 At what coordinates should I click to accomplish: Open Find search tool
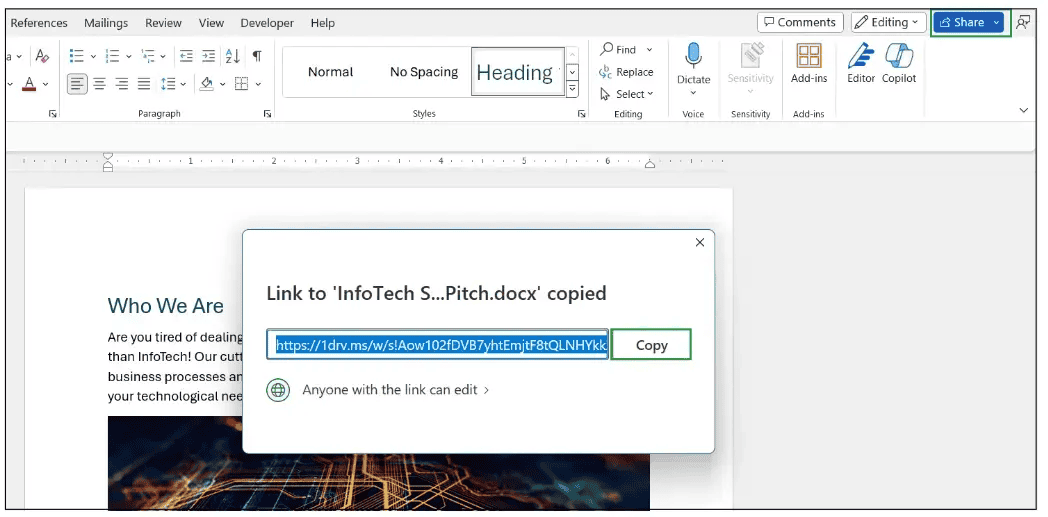[618, 49]
